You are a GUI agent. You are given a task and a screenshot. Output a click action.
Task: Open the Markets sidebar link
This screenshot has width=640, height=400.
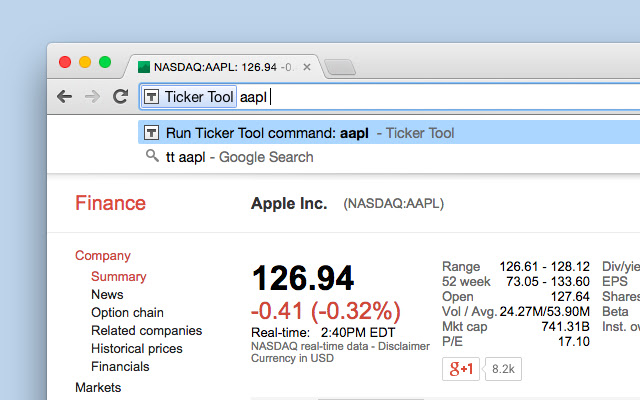click(x=98, y=387)
